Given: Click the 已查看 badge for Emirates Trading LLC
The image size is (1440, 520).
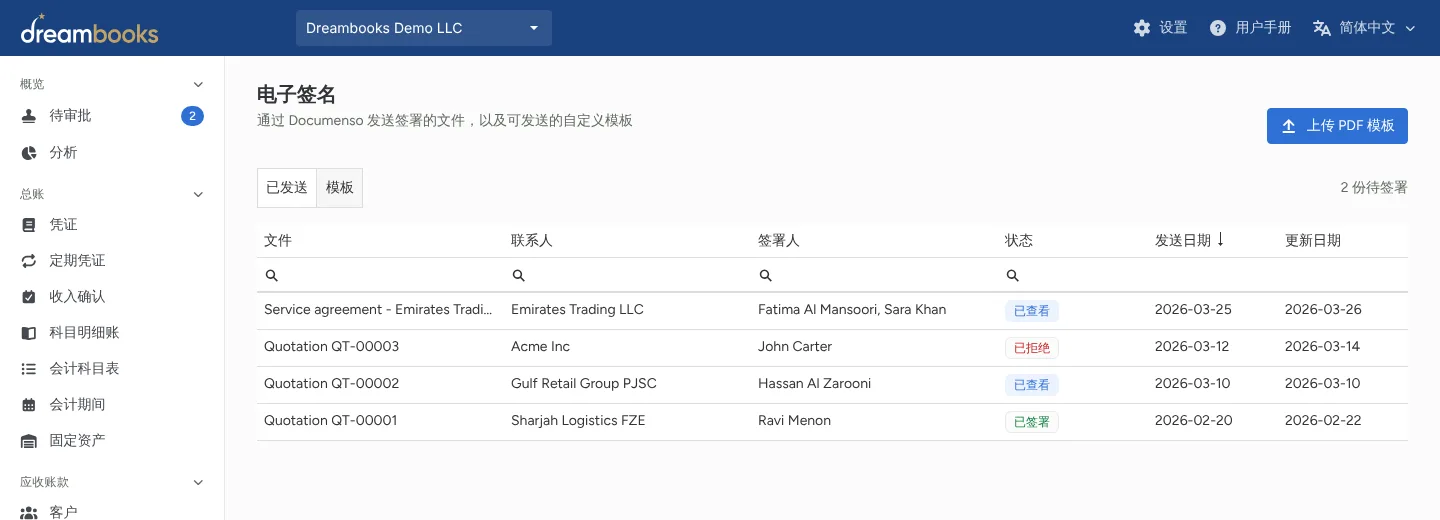Looking at the screenshot, I should (x=1032, y=311).
